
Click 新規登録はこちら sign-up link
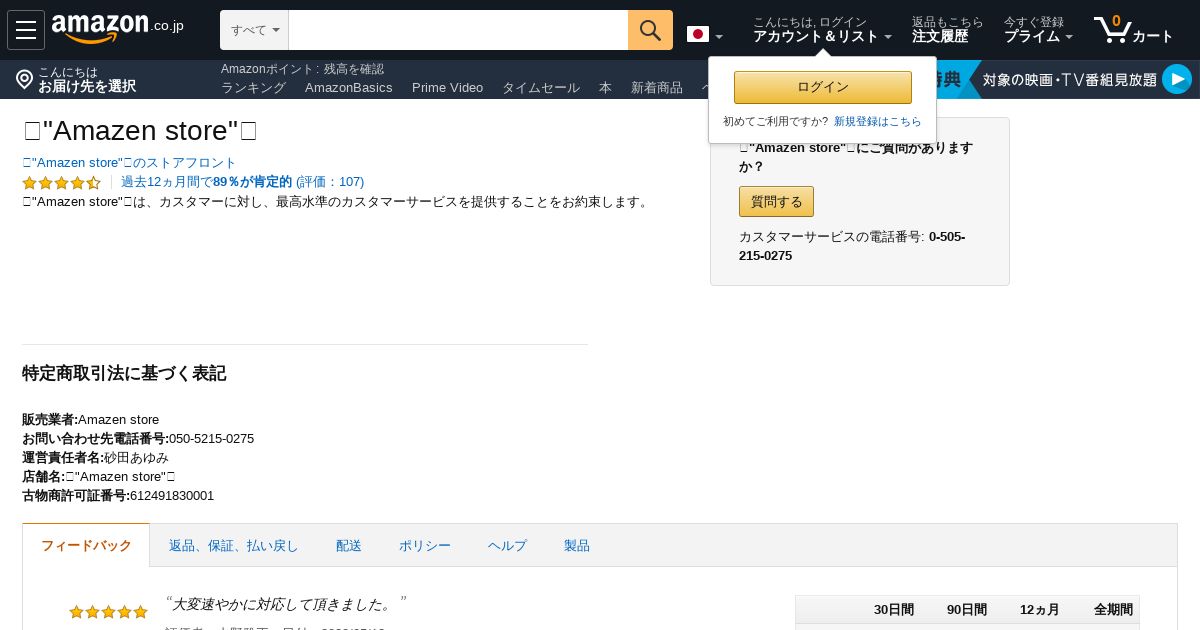(x=878, y=121)
